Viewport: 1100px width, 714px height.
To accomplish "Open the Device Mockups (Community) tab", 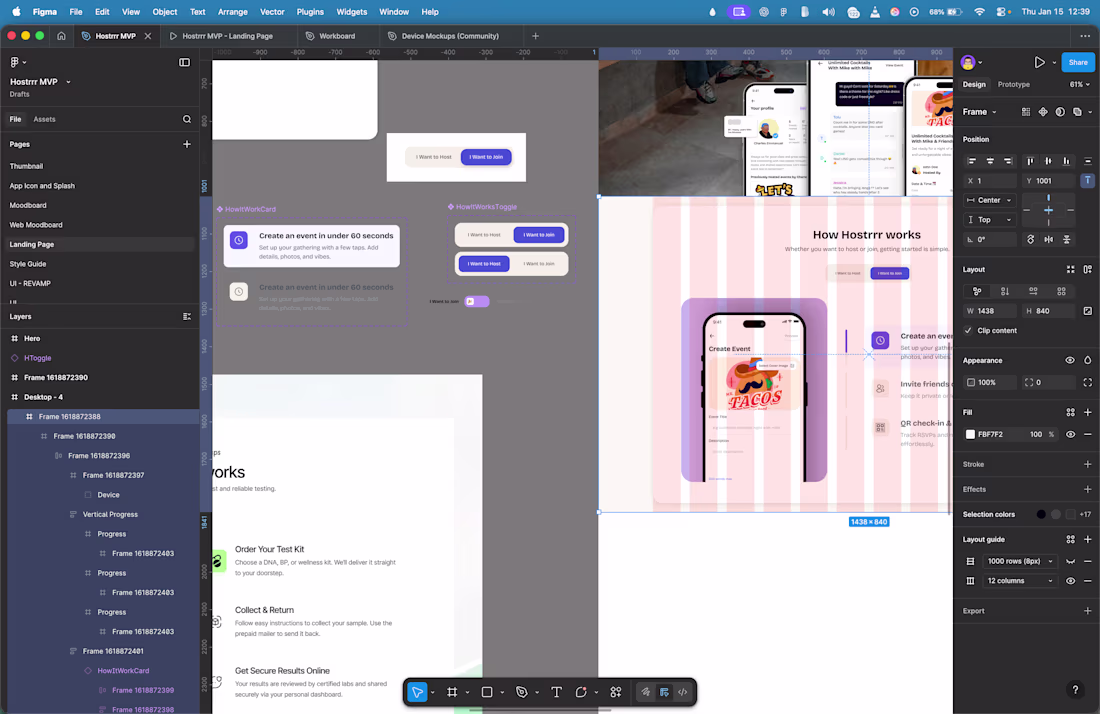I will (450, 36).
